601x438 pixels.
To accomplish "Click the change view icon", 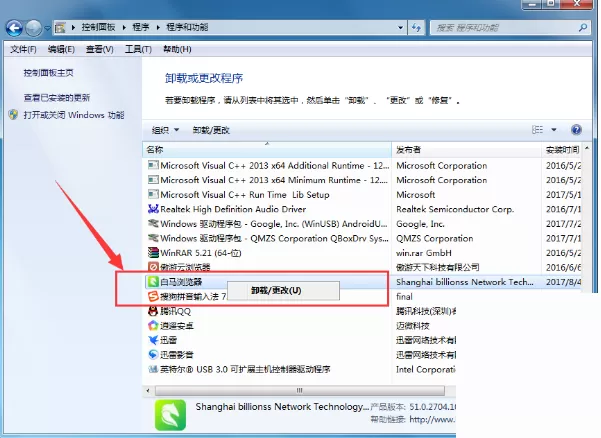I will pos(537,130).
